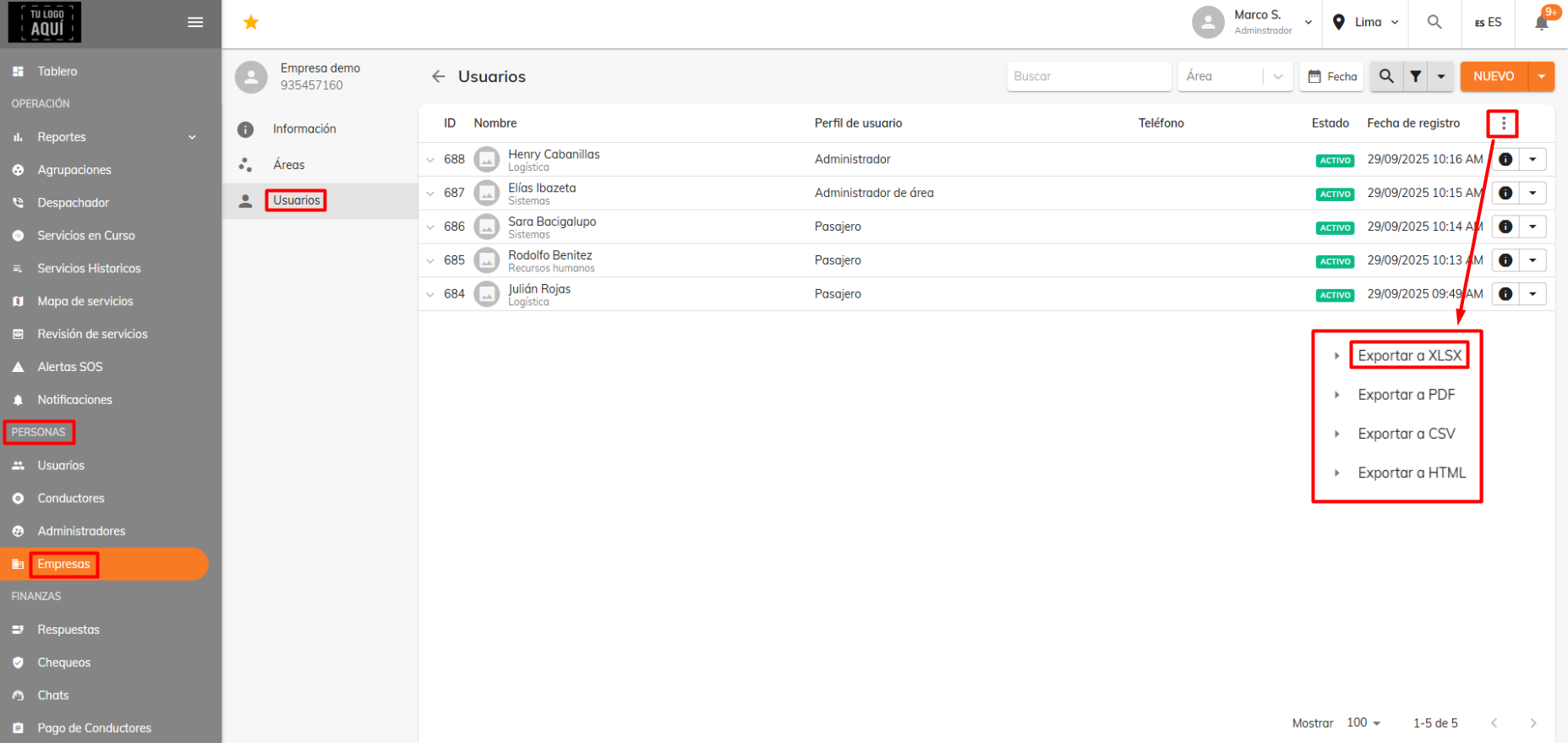
Task: Open the Lima city dropdown
Action: click(x=1364, y=22)
